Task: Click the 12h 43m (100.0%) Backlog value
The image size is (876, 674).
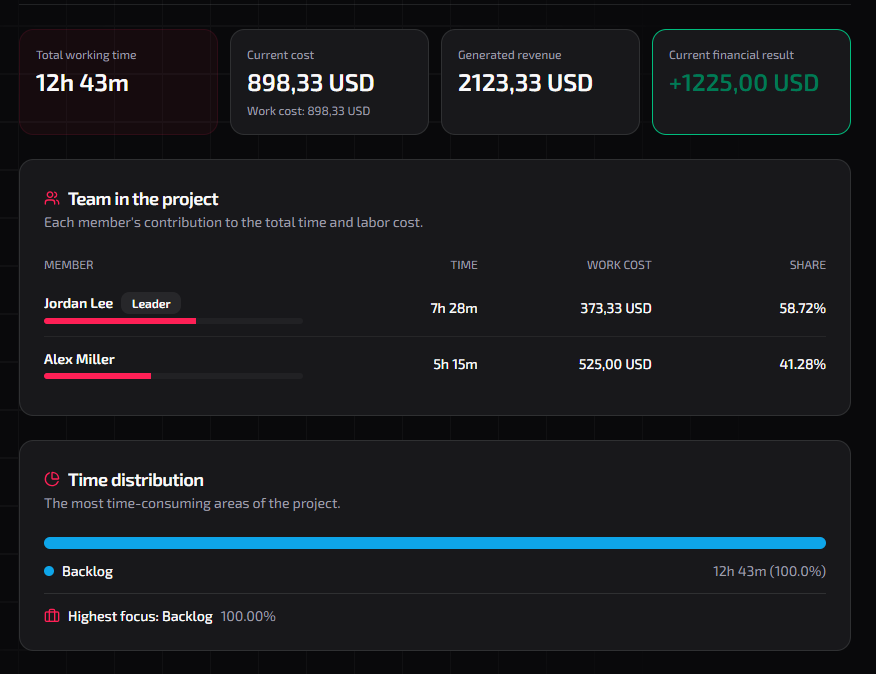Action: click(769, 571)
